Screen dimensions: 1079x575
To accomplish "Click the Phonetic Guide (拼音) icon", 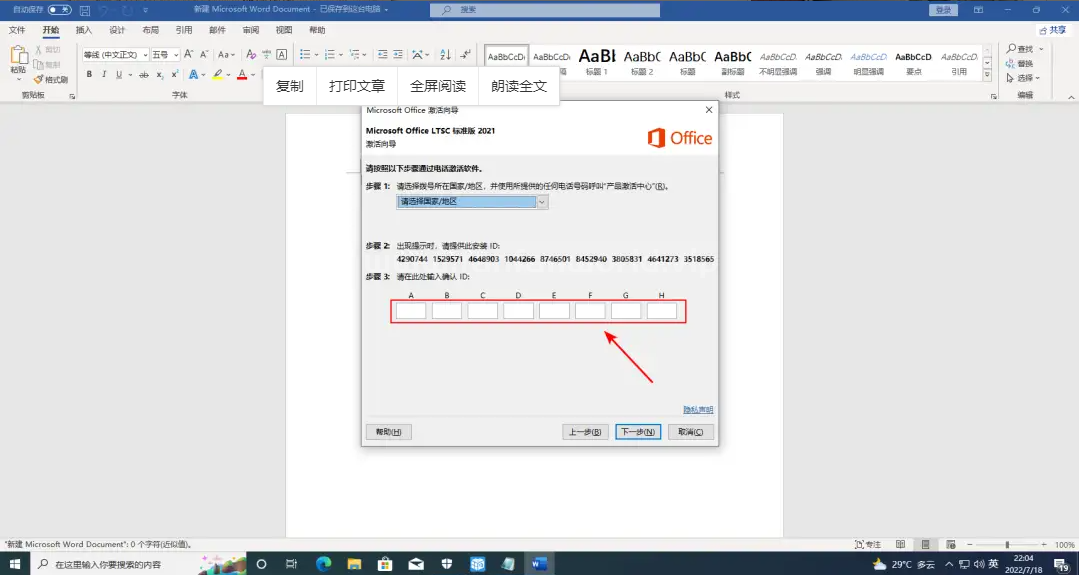I will [x=266, y=54].
